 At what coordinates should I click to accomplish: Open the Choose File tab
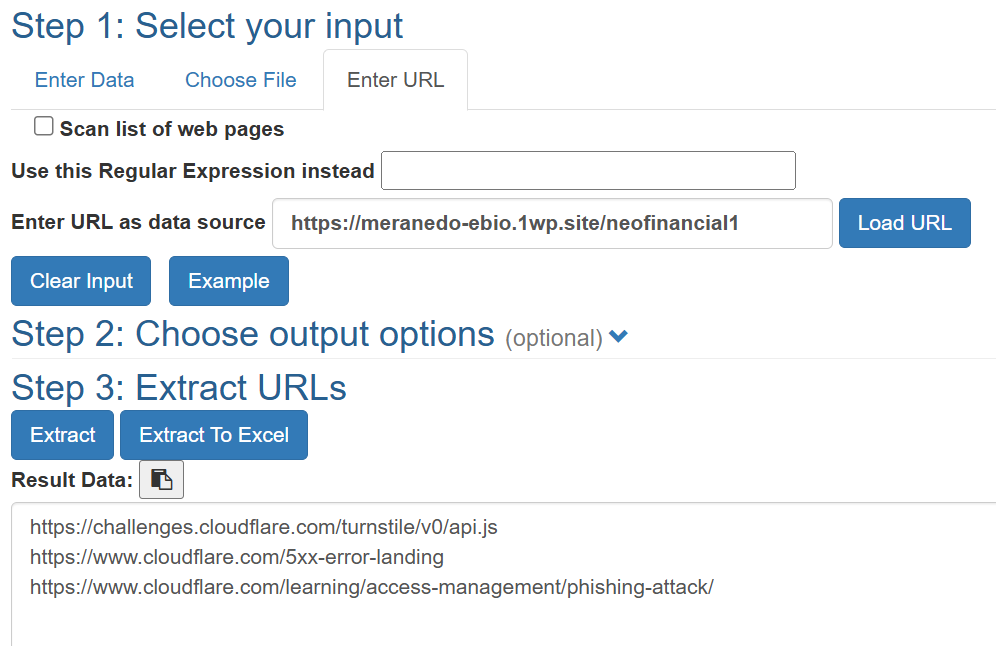click(x=241, y=80)
